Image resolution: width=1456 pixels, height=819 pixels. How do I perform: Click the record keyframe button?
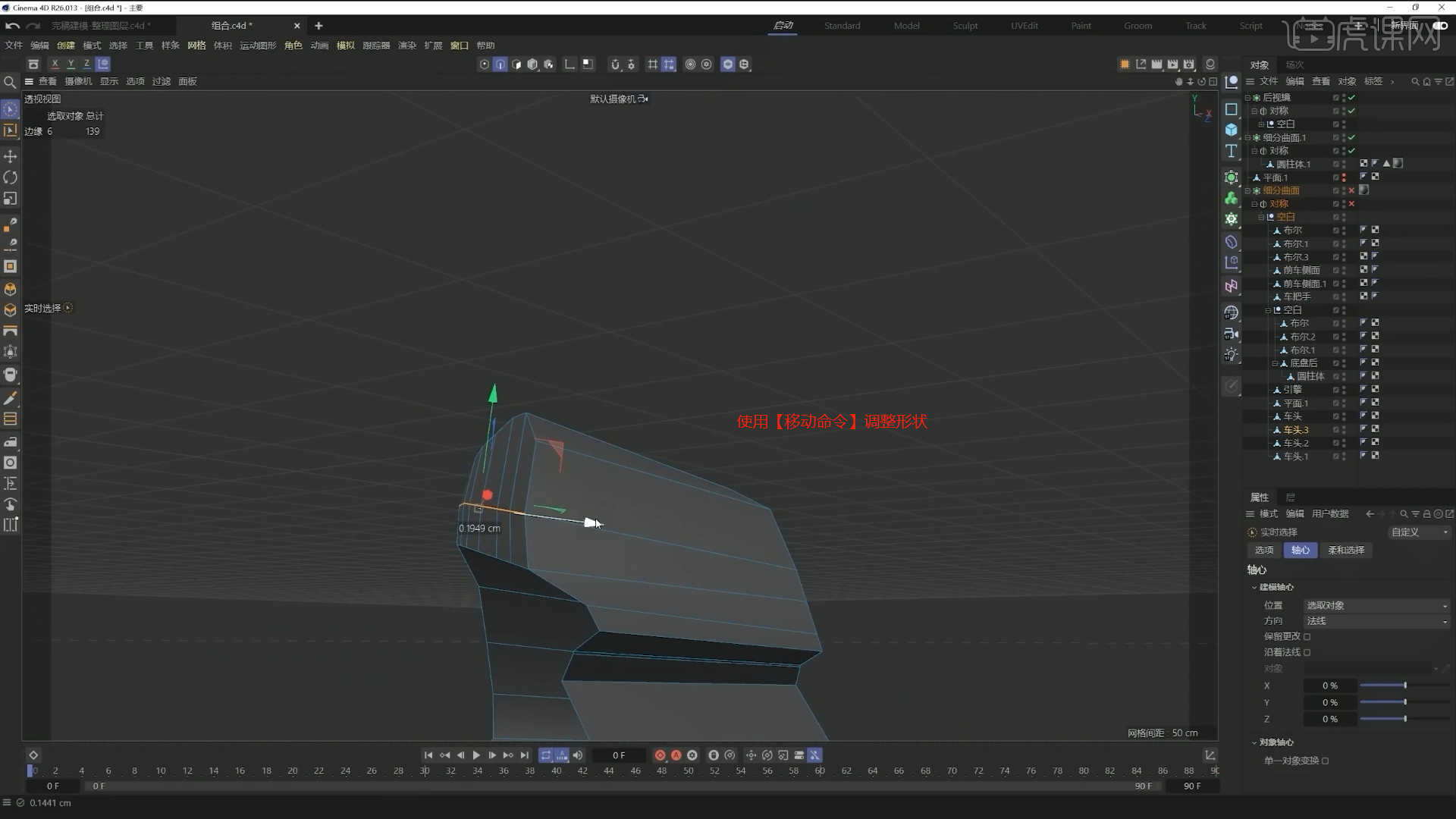click(660, 755)
